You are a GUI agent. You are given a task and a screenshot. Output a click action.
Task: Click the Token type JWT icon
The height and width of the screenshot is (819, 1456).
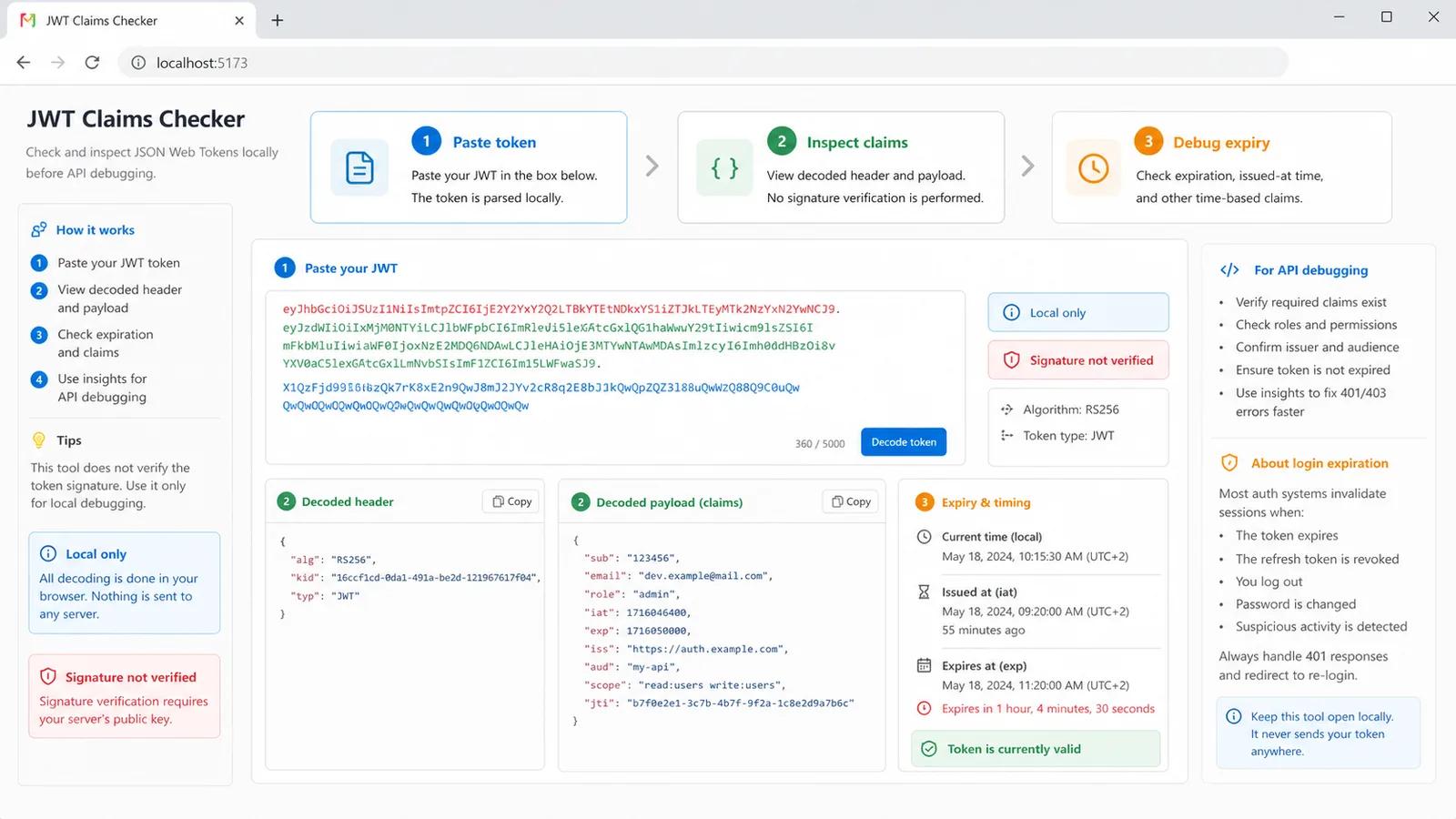coord(1006,435)
